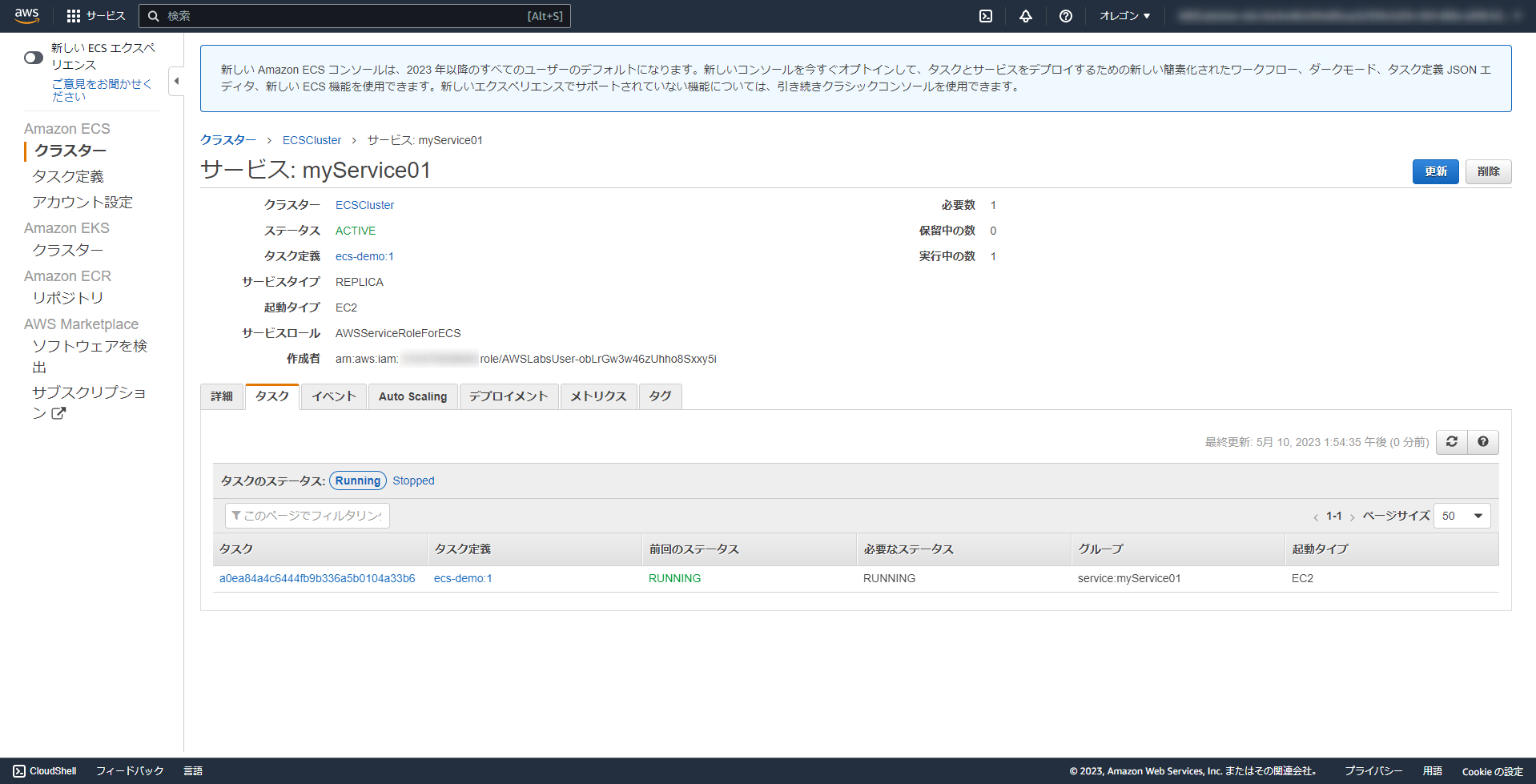Refresh the task list with the refresh icon
Viewport: 1536px width, 784px height.
pyautogui.click(x=1451, y=441)
